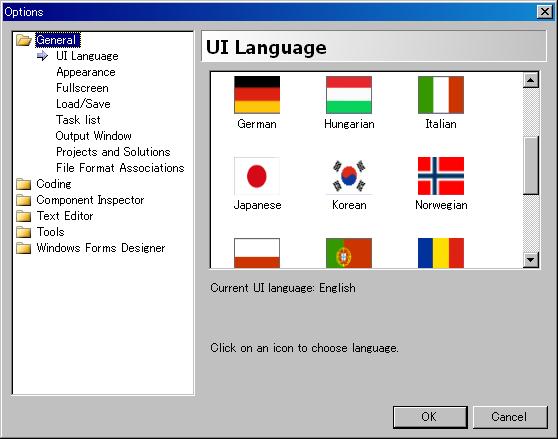Click the Hungarian language label
The width and height of the screenshot is (558, 439).
click(x=349, y=124)
